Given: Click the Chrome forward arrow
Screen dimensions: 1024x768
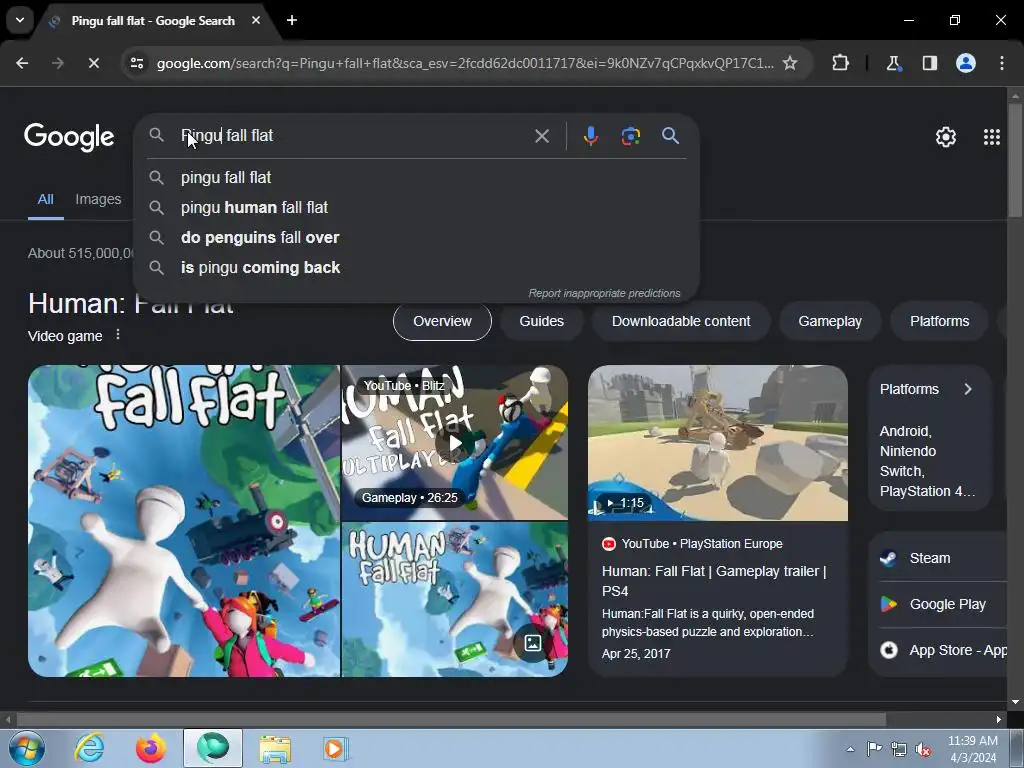Looking at the screenshot, I should [x=57, y=63].
